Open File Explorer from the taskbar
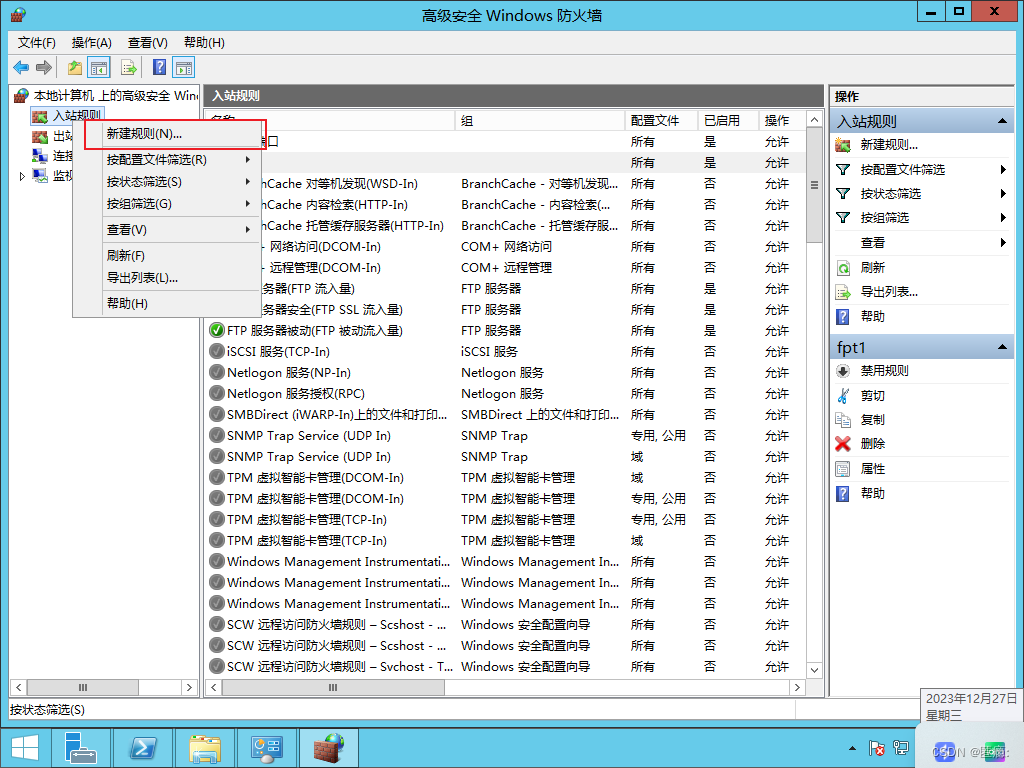1024x768 pixels. pos(205,748)
